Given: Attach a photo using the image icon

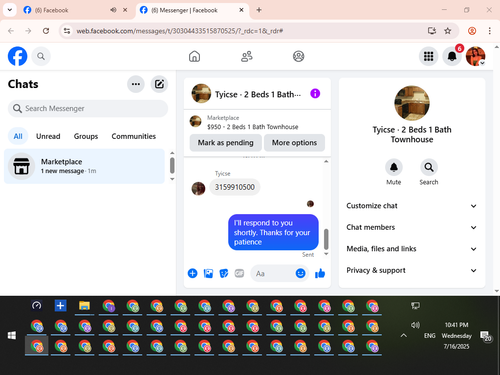Looking at the screenshot, I should (x=208, y=273).
